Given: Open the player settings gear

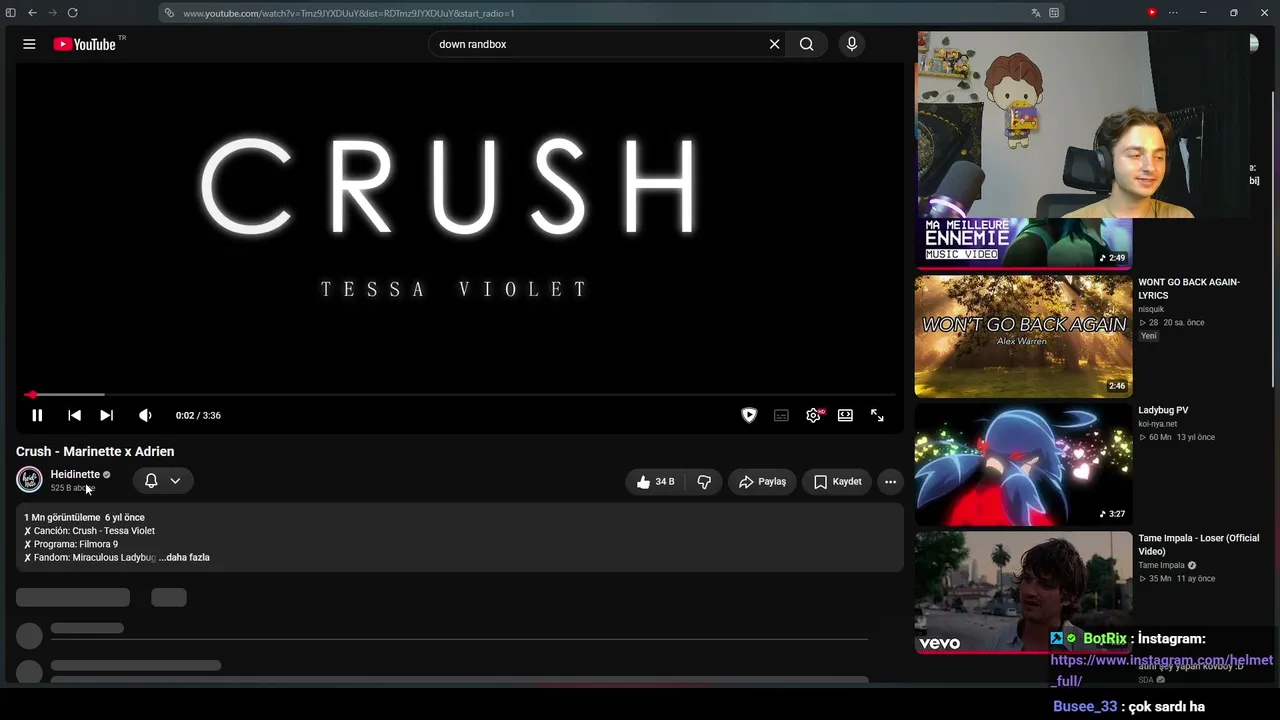Looking at the screenshot, I should point(814,415).
